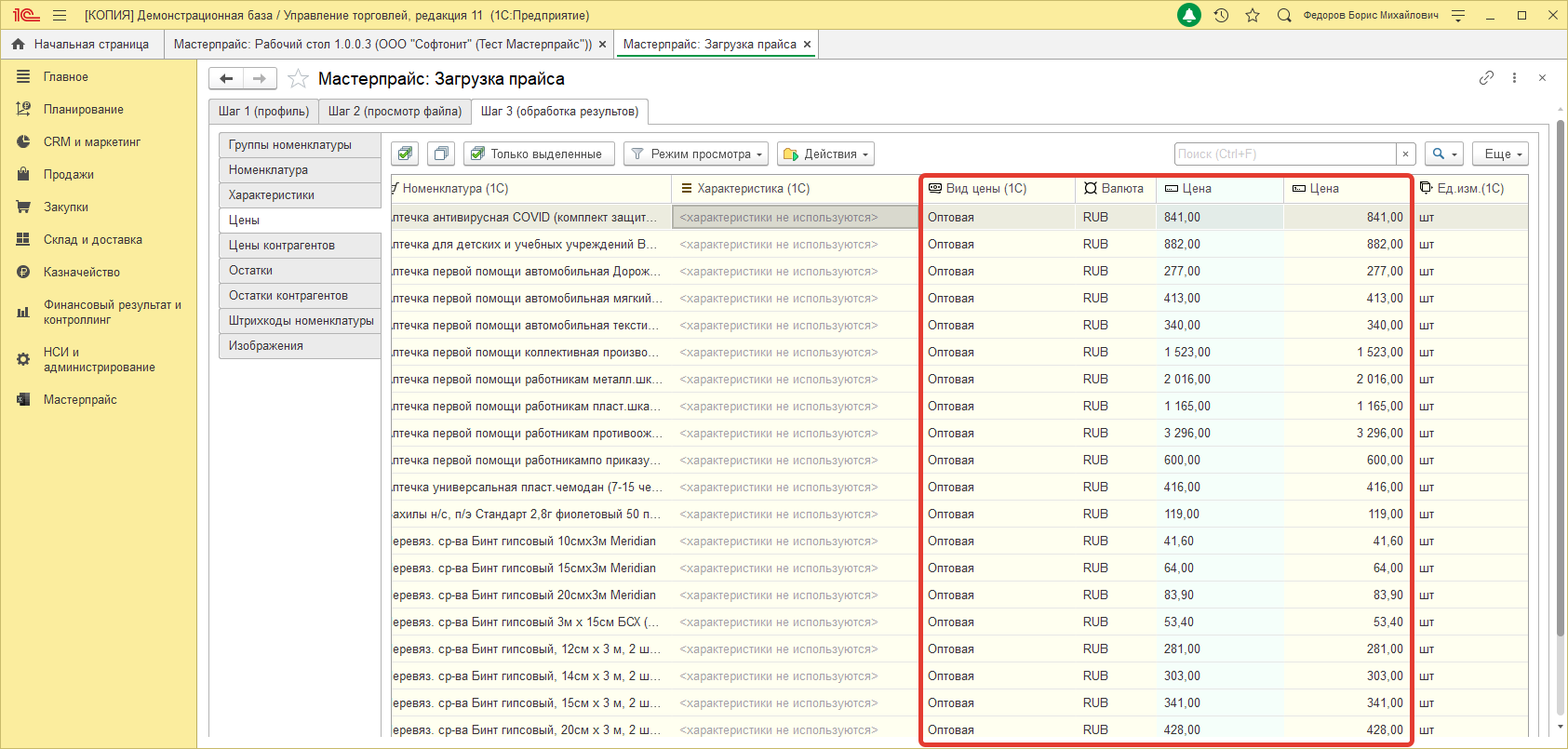Open the history clock icon
The height and width of the screenshot is (749, 1568).
coord(1222,15)
